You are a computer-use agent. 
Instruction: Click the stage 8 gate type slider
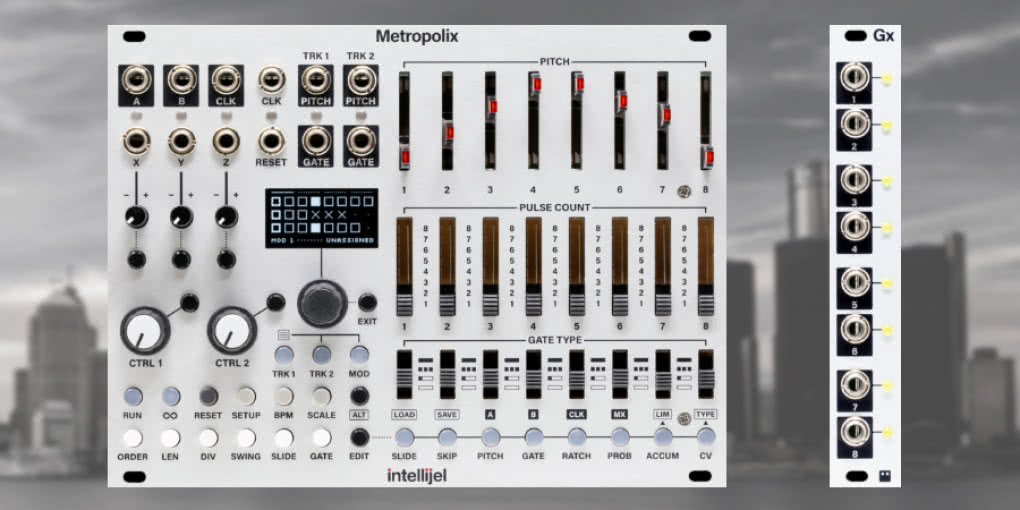point(706,374)
